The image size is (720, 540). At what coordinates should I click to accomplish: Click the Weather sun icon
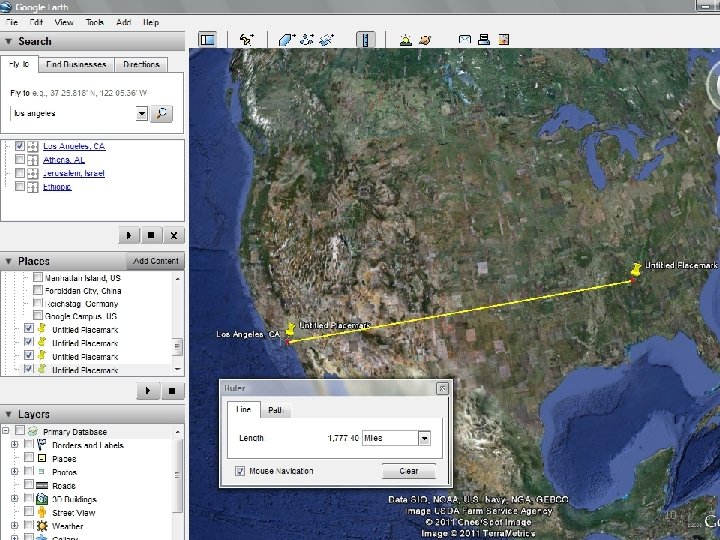coord(42,526)
